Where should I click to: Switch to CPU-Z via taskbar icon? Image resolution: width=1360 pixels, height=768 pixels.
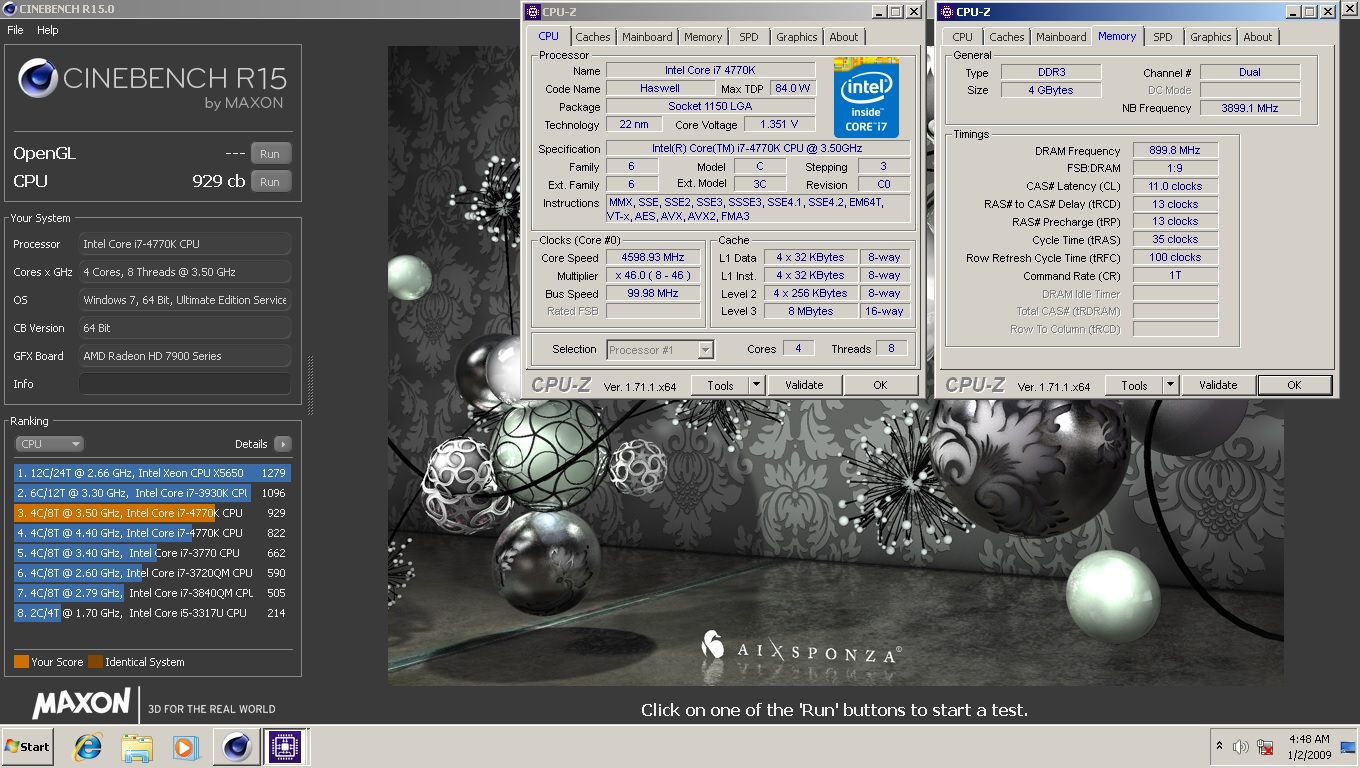(284, 746)
